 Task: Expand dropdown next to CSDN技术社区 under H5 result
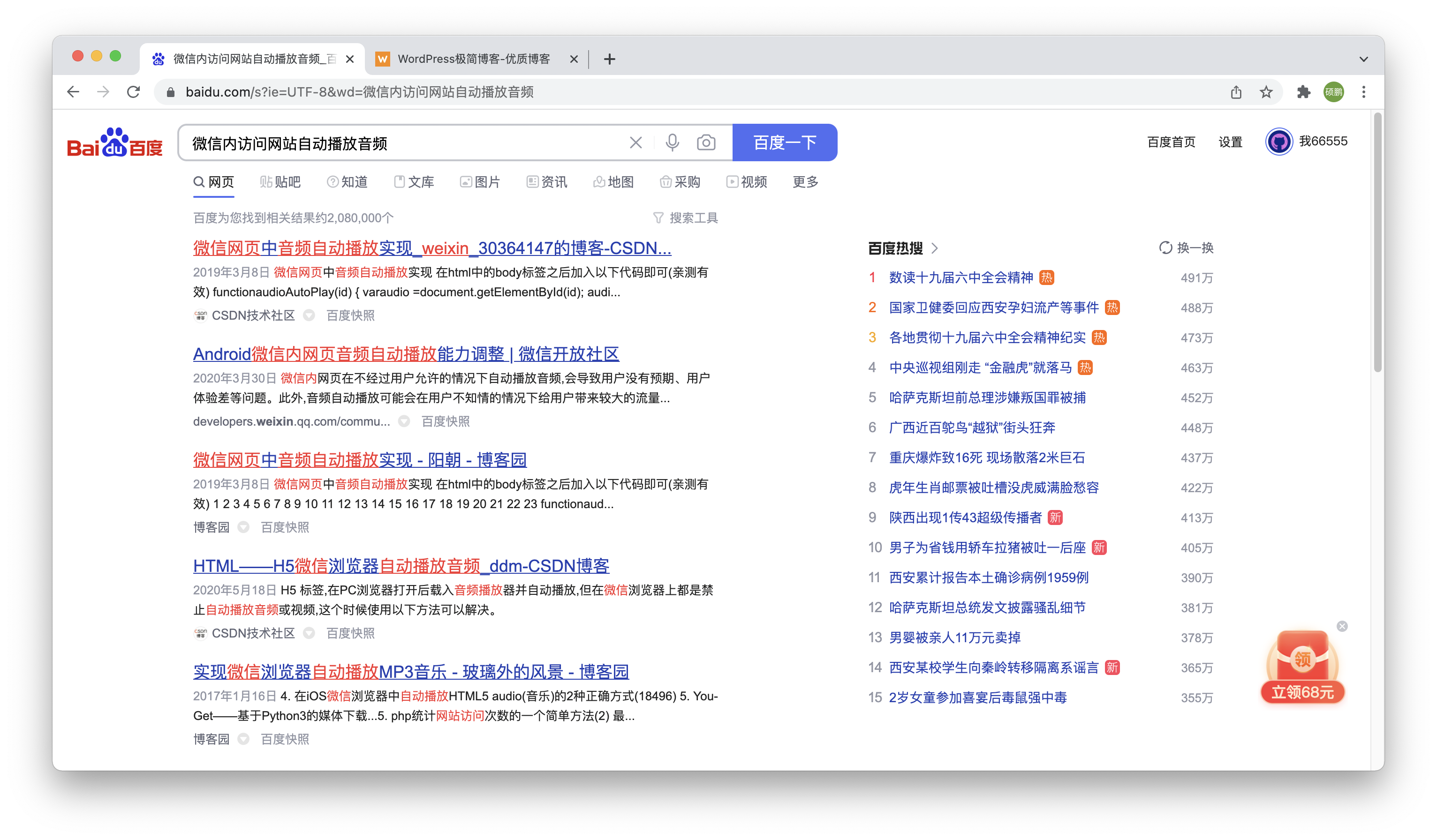[309, 633]
